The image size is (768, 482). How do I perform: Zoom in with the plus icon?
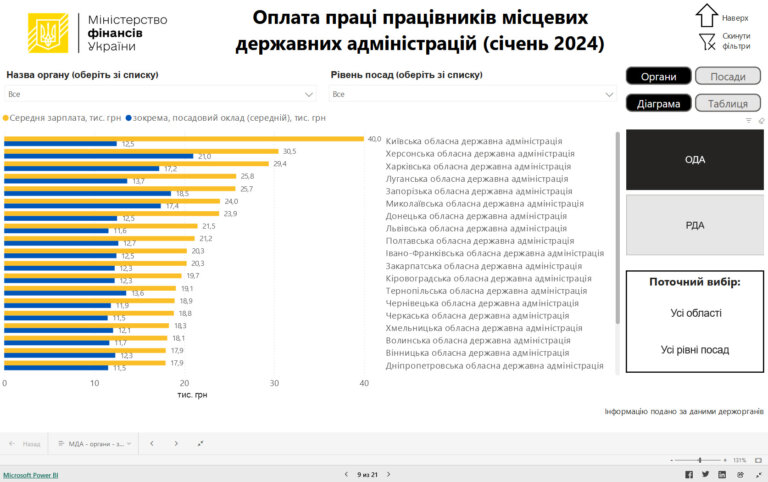(x=725, y=460)
